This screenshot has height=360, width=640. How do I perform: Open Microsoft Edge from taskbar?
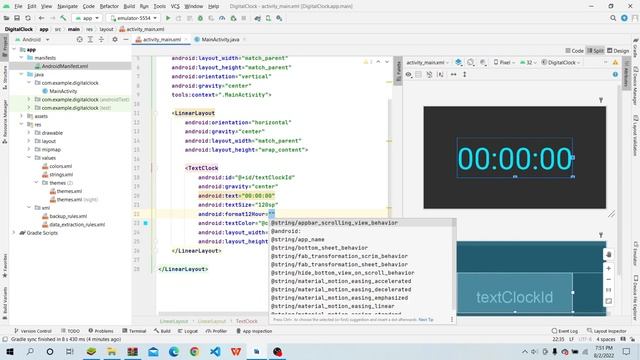point(174,351)
